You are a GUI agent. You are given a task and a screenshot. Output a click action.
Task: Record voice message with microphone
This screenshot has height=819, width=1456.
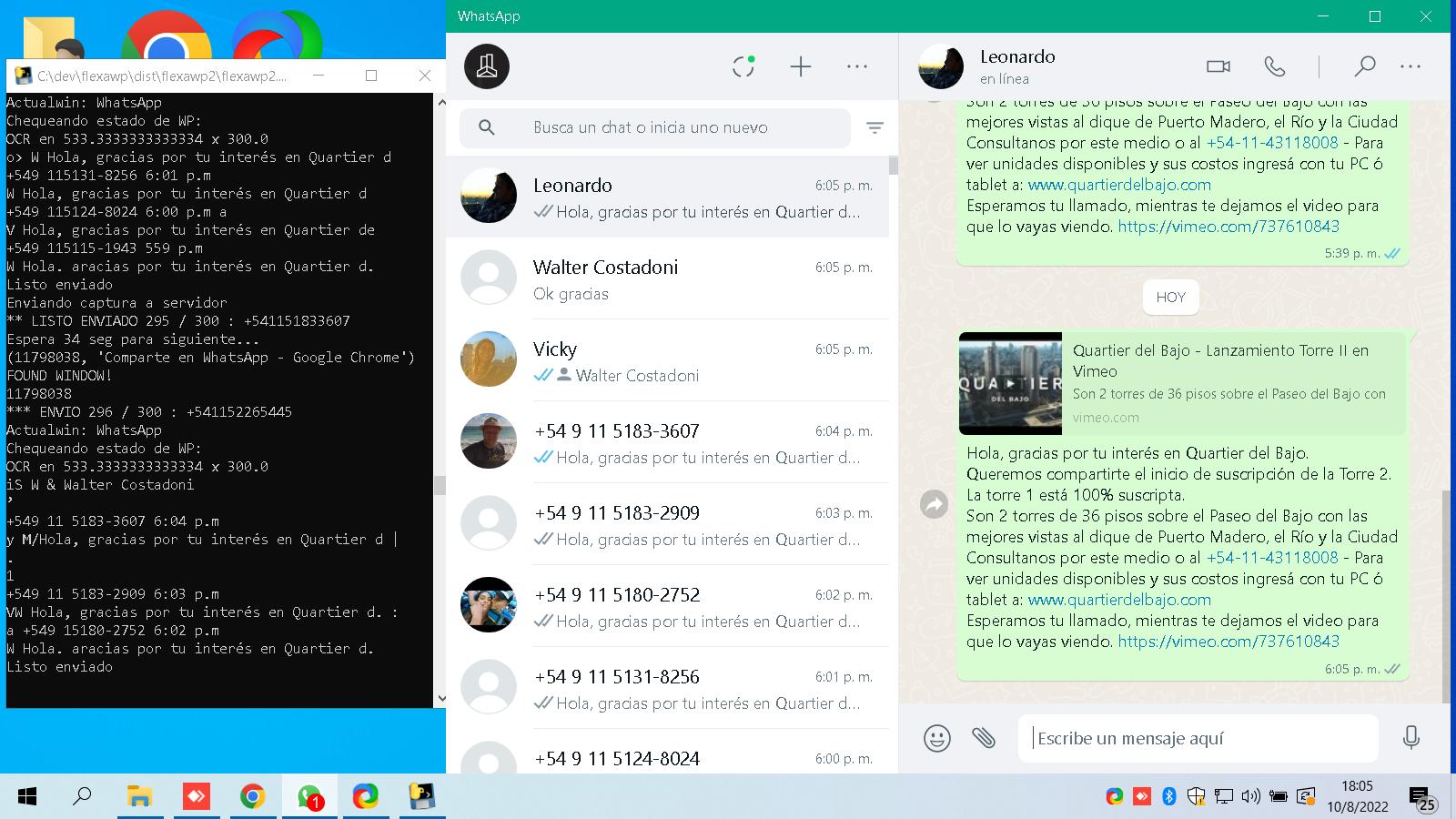pos(1411,737)
